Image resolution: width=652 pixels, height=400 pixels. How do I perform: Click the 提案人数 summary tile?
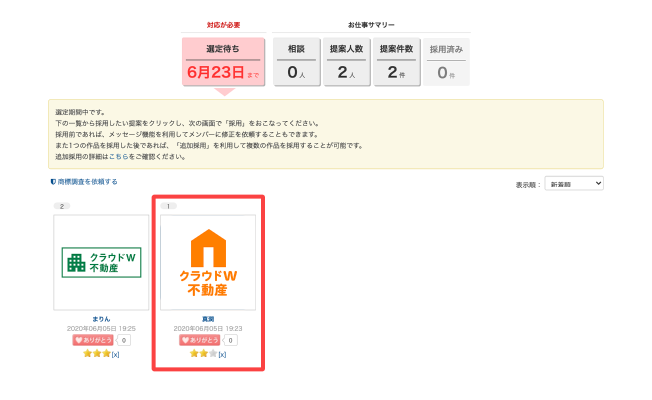coord(344,62)
